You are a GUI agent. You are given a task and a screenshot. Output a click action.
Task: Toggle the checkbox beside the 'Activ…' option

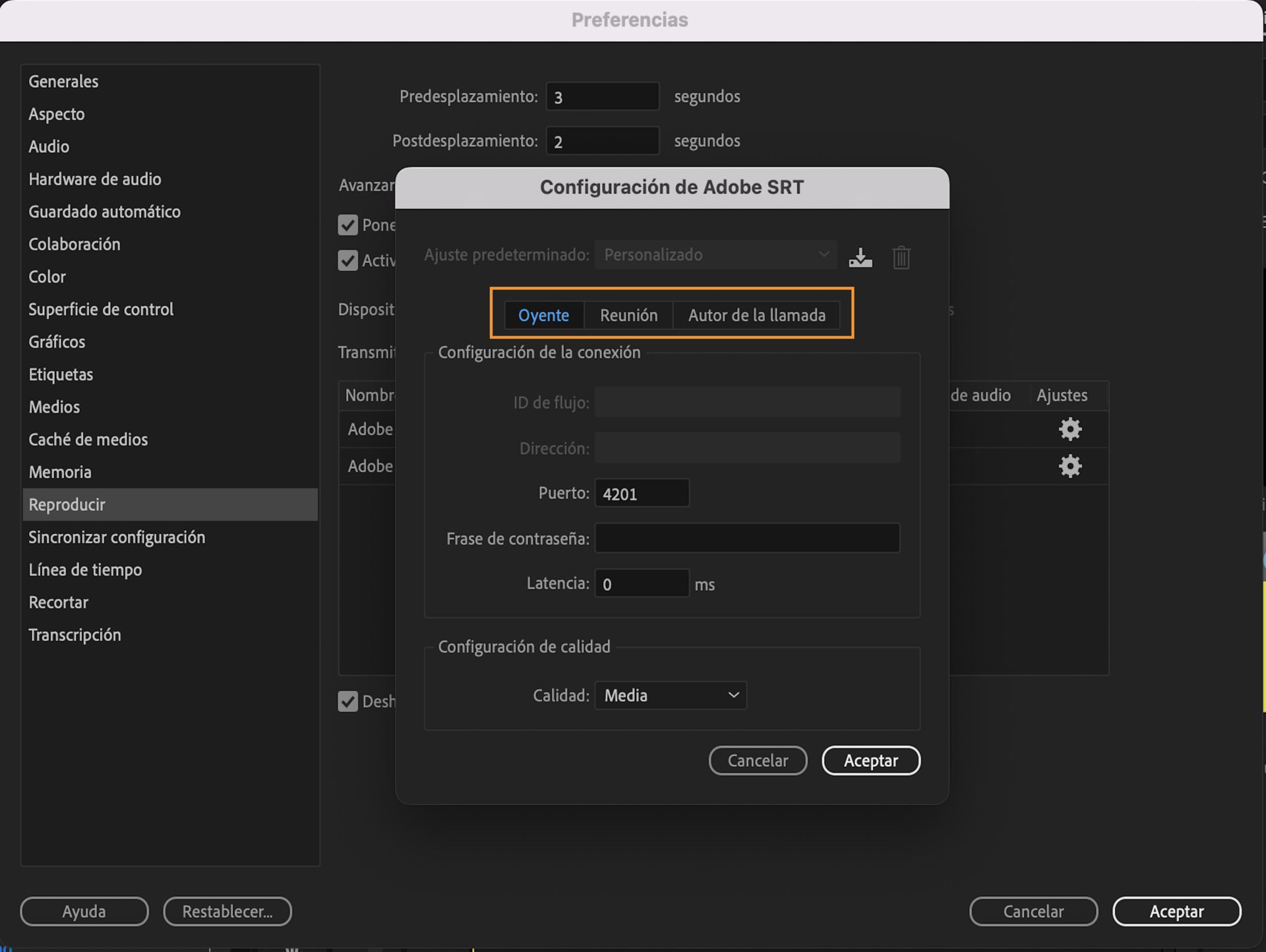point(347,260)
